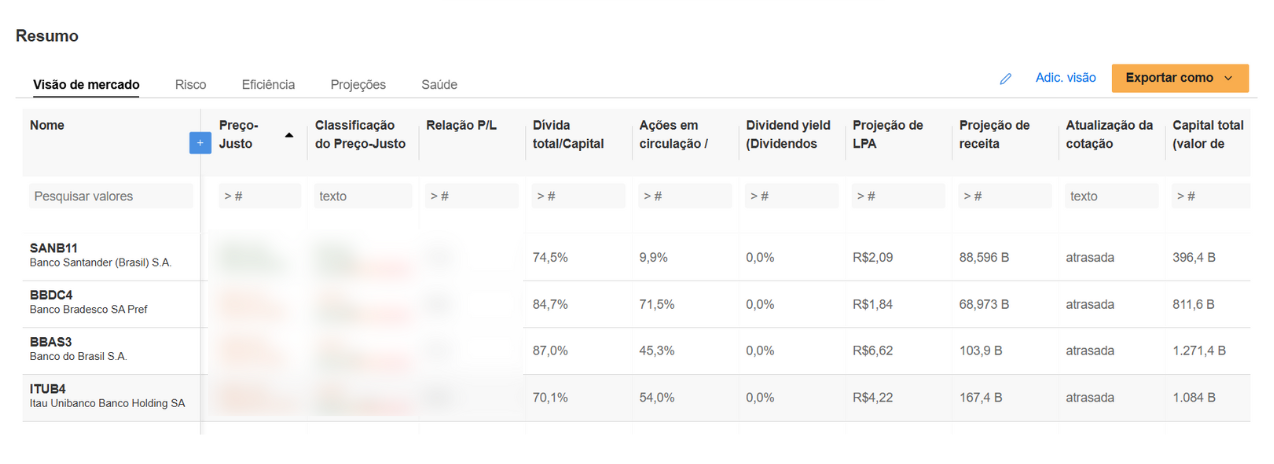Image resolution: width=1274 pixels, height=464 pixels.
Task: Click the Dívida total/Capital column header
Action: [568, 135]
